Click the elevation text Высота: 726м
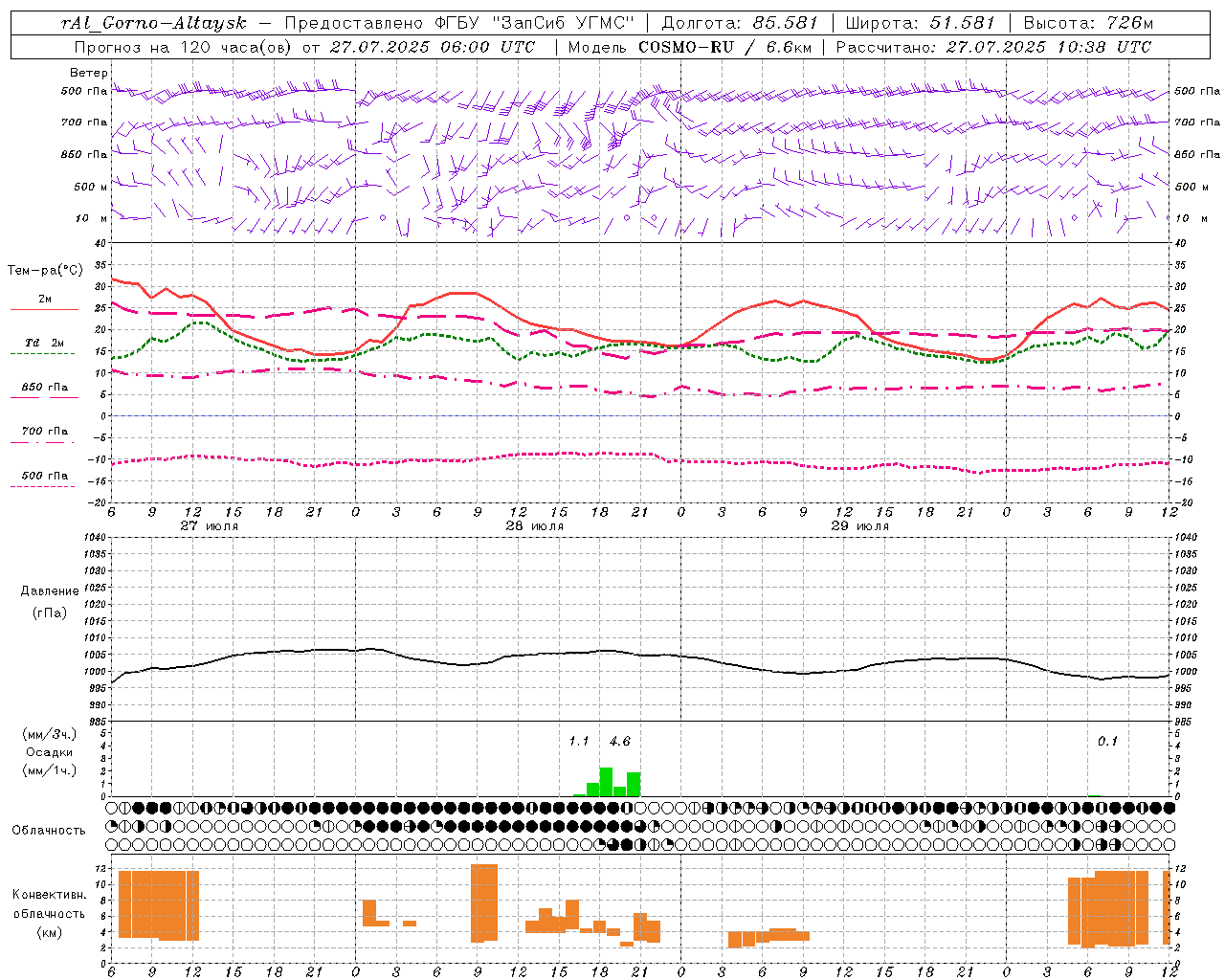 click(x=1088, y=23)
